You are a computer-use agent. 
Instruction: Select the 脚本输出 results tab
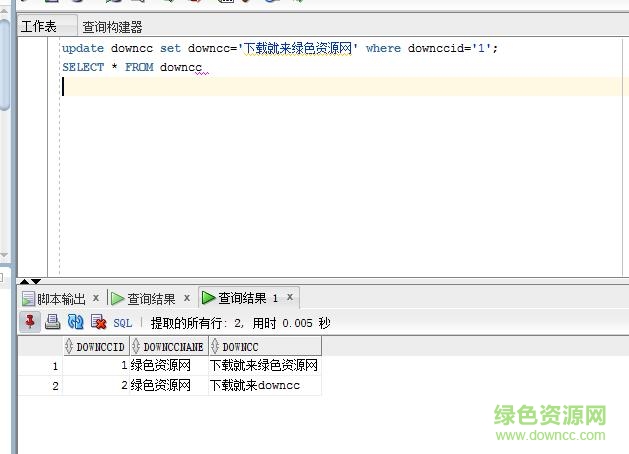[x=61, y=299]
